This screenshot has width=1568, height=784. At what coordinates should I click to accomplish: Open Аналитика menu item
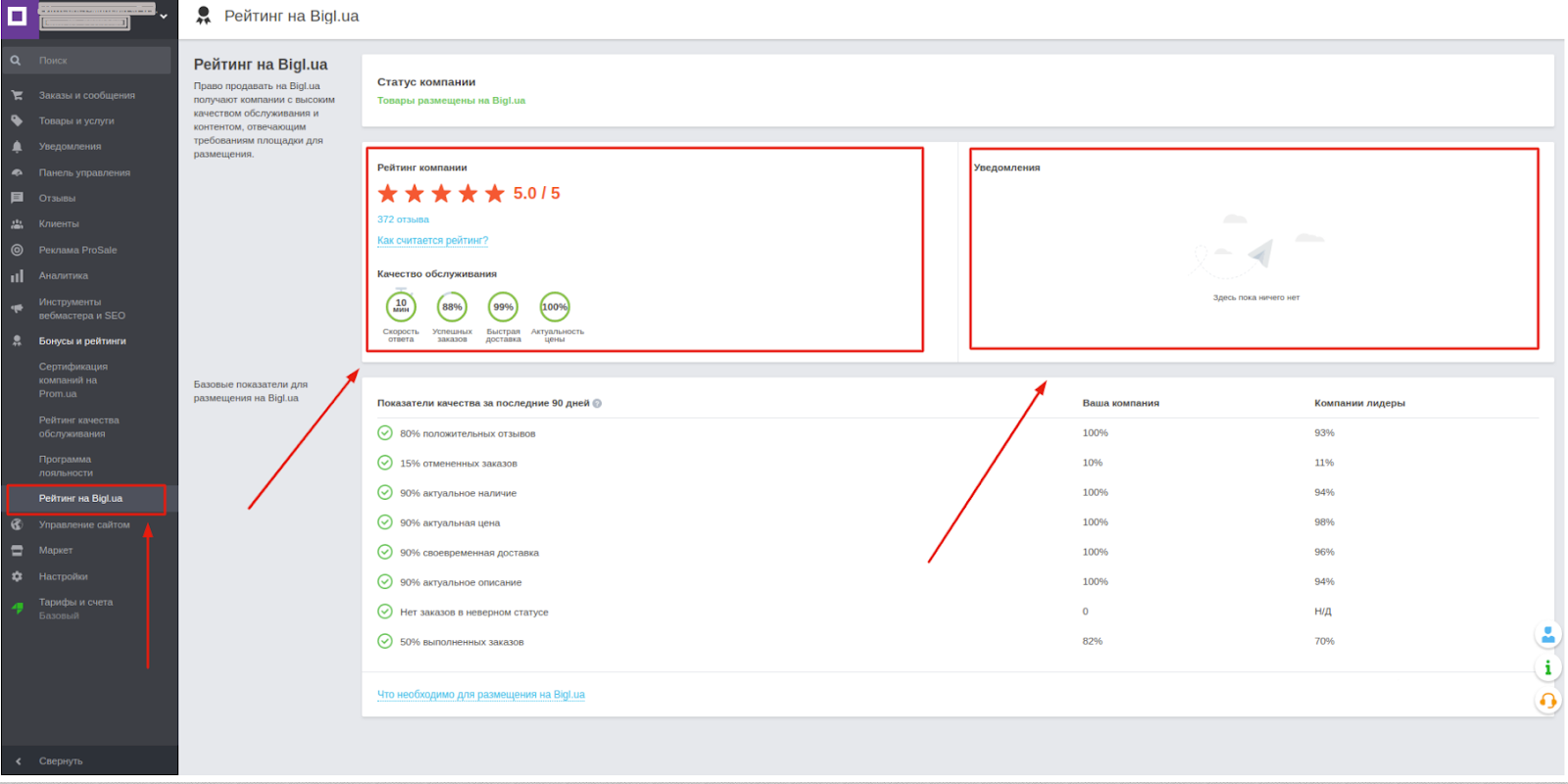tap(64, 275)
